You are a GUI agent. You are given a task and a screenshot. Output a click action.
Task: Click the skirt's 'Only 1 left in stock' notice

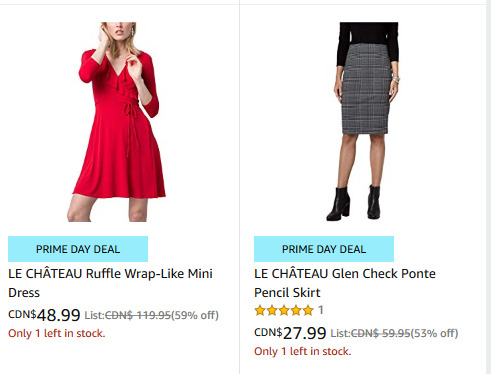coord(303,351)
